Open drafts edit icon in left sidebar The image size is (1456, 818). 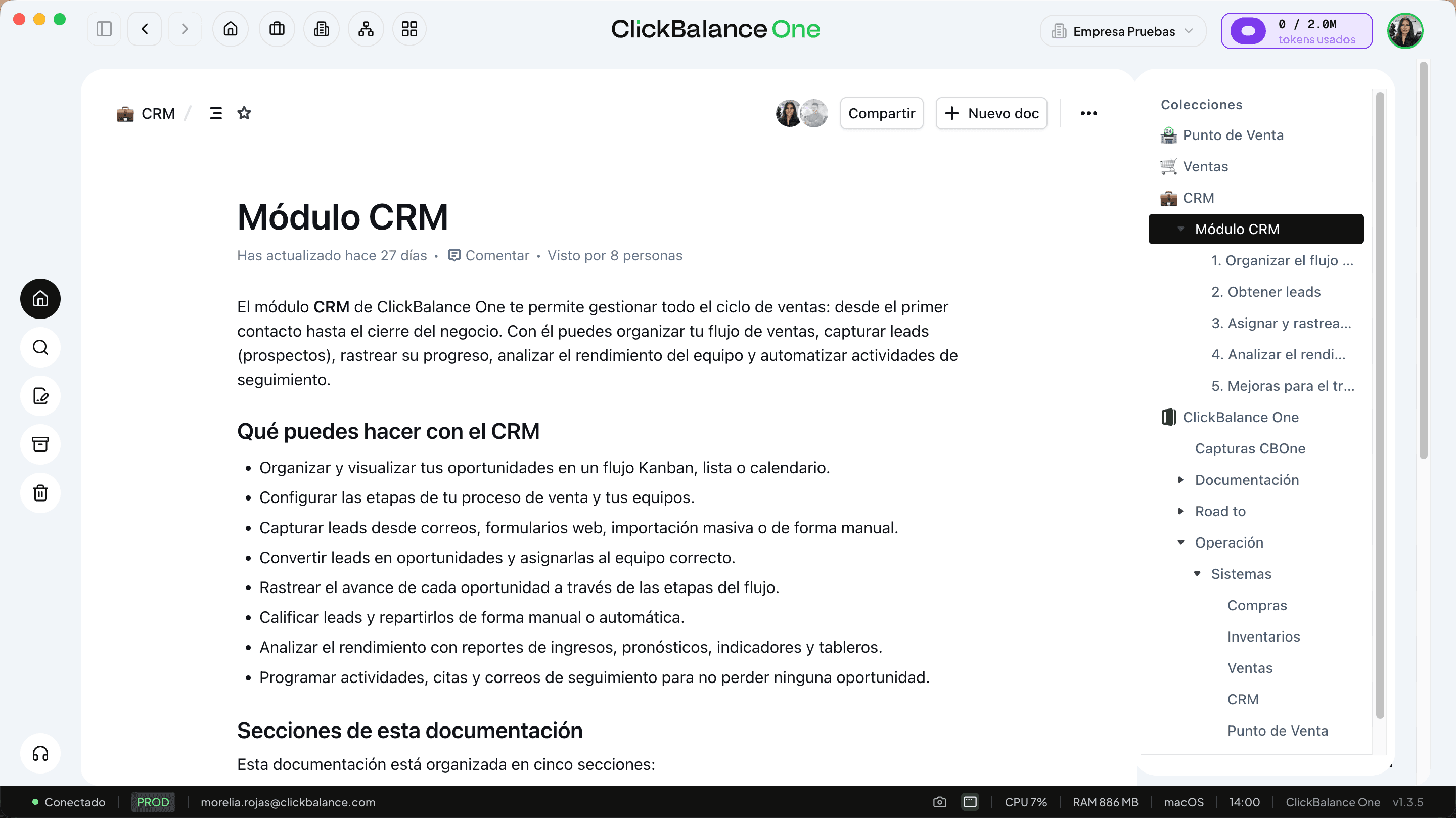coord(40,396)
